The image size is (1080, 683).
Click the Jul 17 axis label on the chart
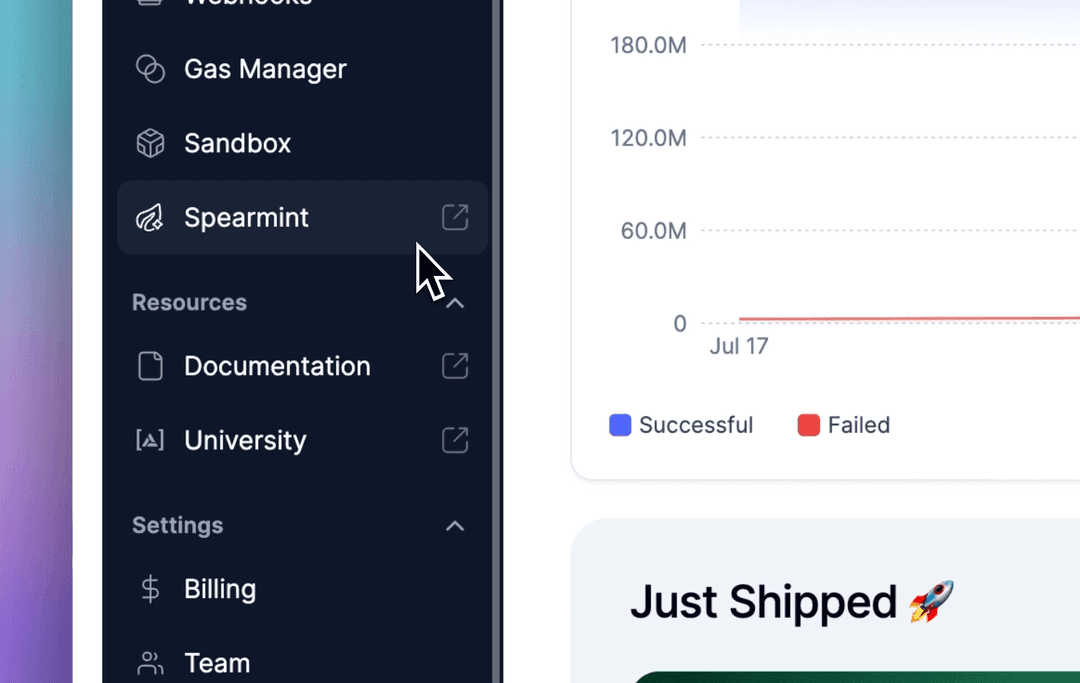(739, 346)
